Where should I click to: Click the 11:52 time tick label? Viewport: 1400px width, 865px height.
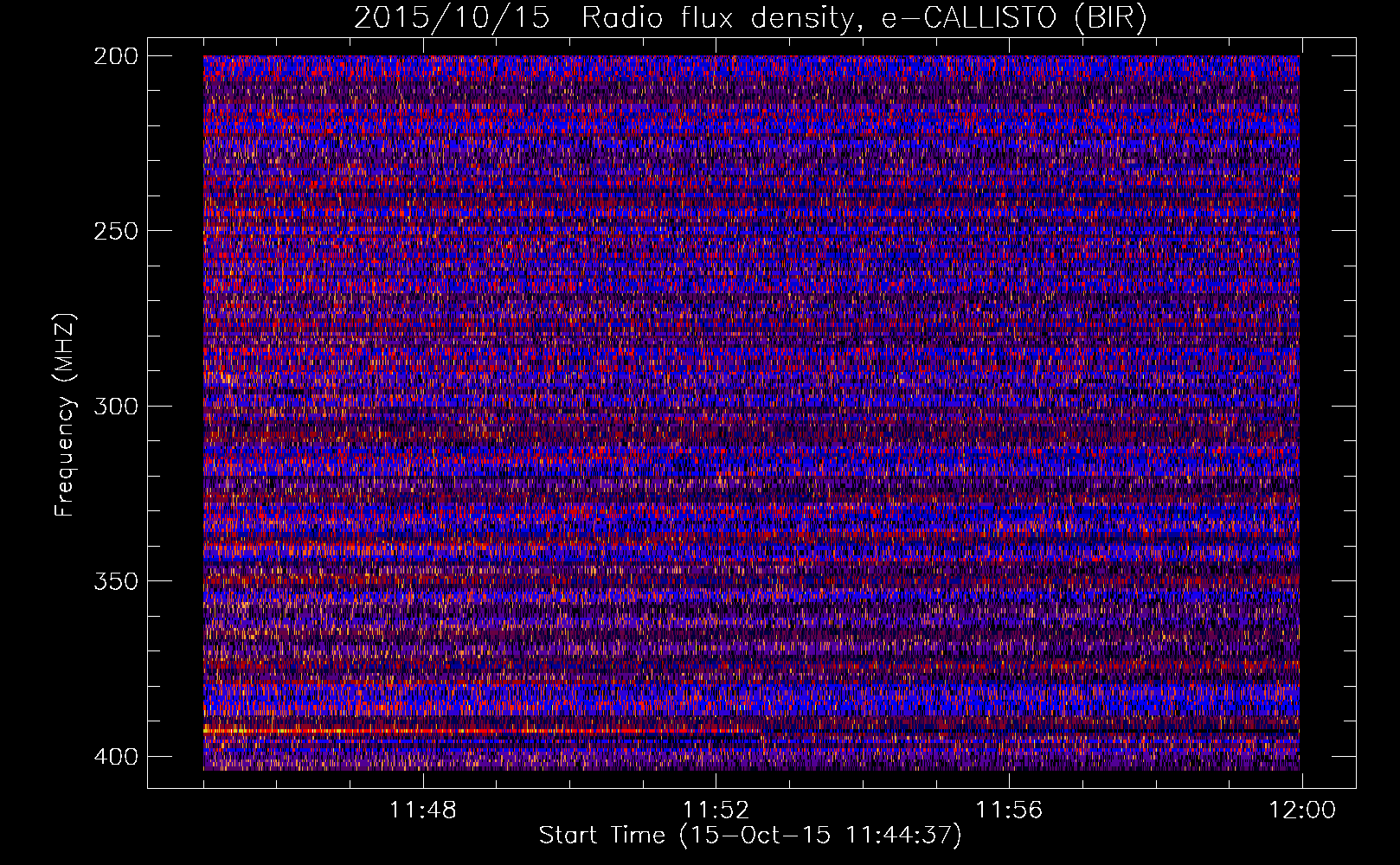(716, 811)
